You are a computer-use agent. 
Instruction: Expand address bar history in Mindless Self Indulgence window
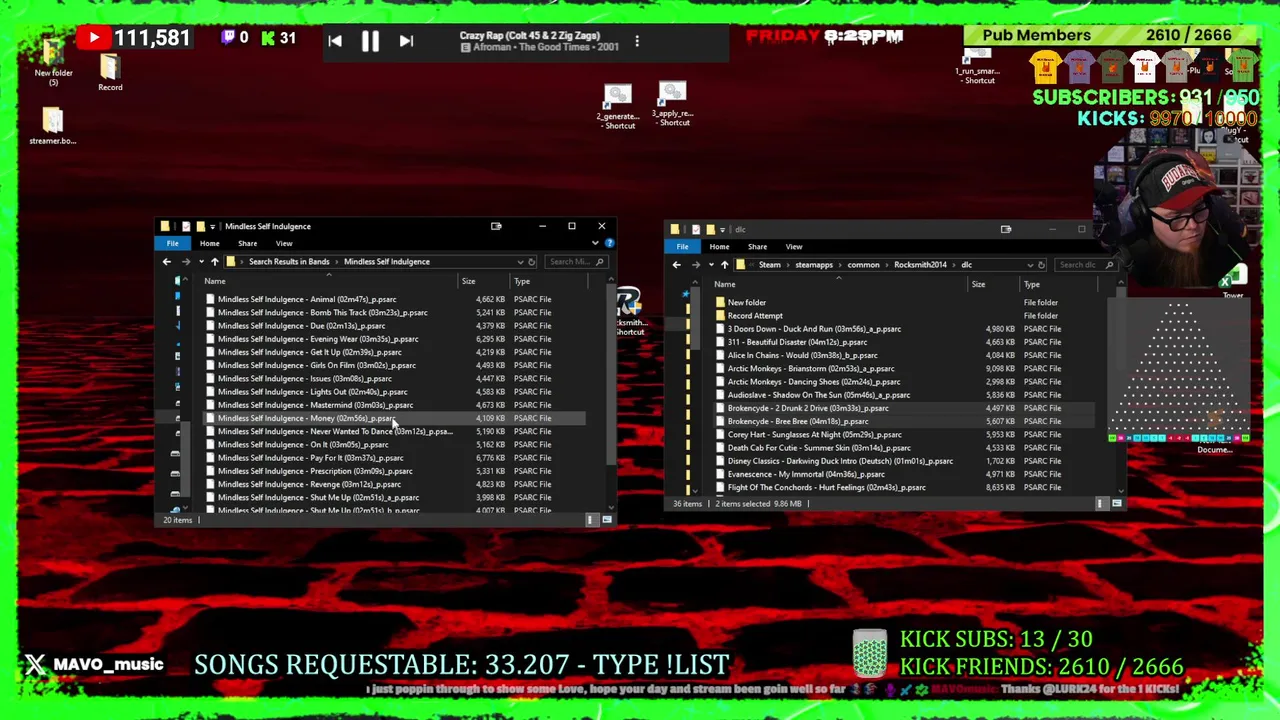coord(520,262)
